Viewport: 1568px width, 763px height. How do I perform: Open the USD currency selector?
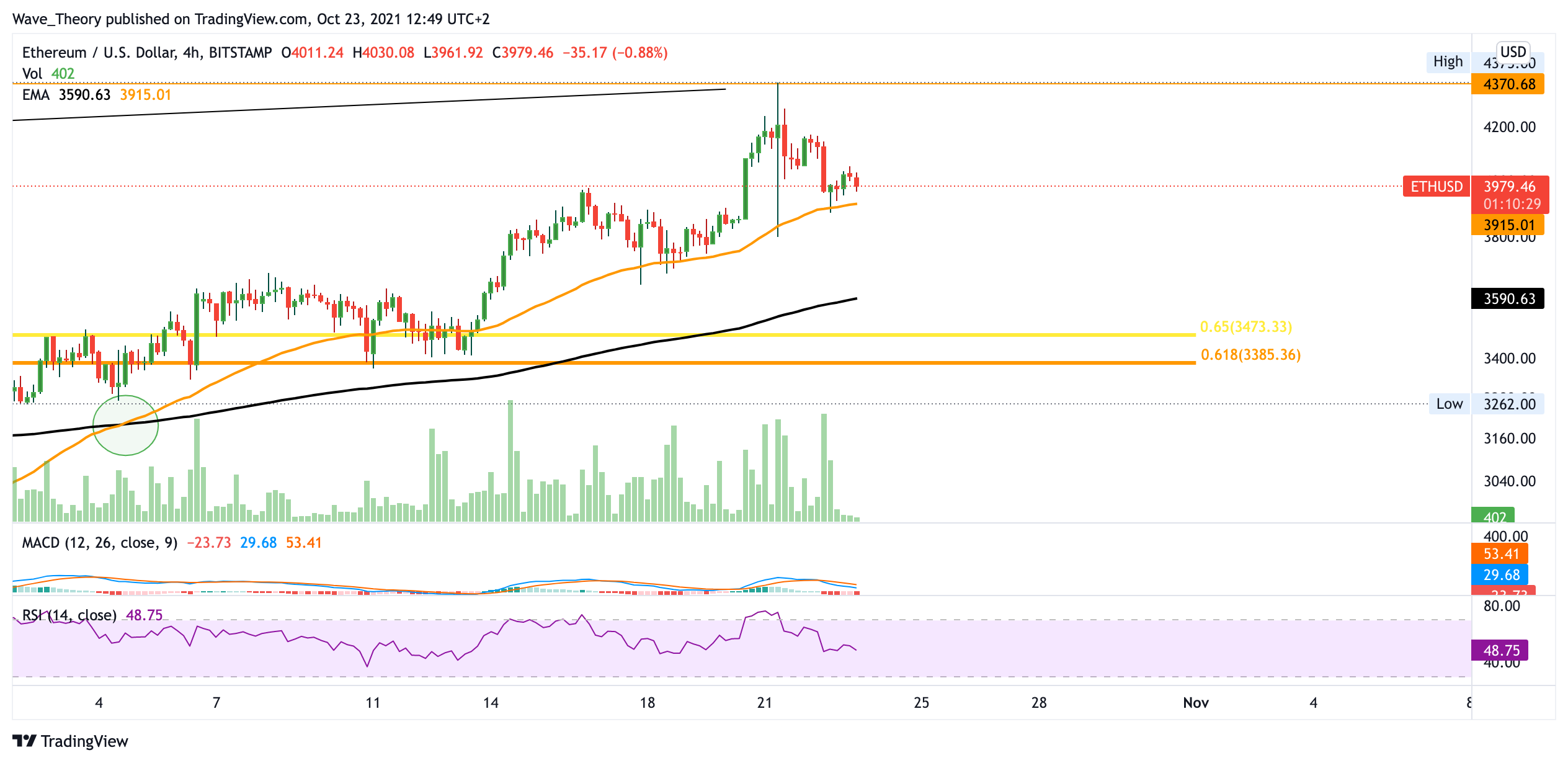(x=1512, y=51)
